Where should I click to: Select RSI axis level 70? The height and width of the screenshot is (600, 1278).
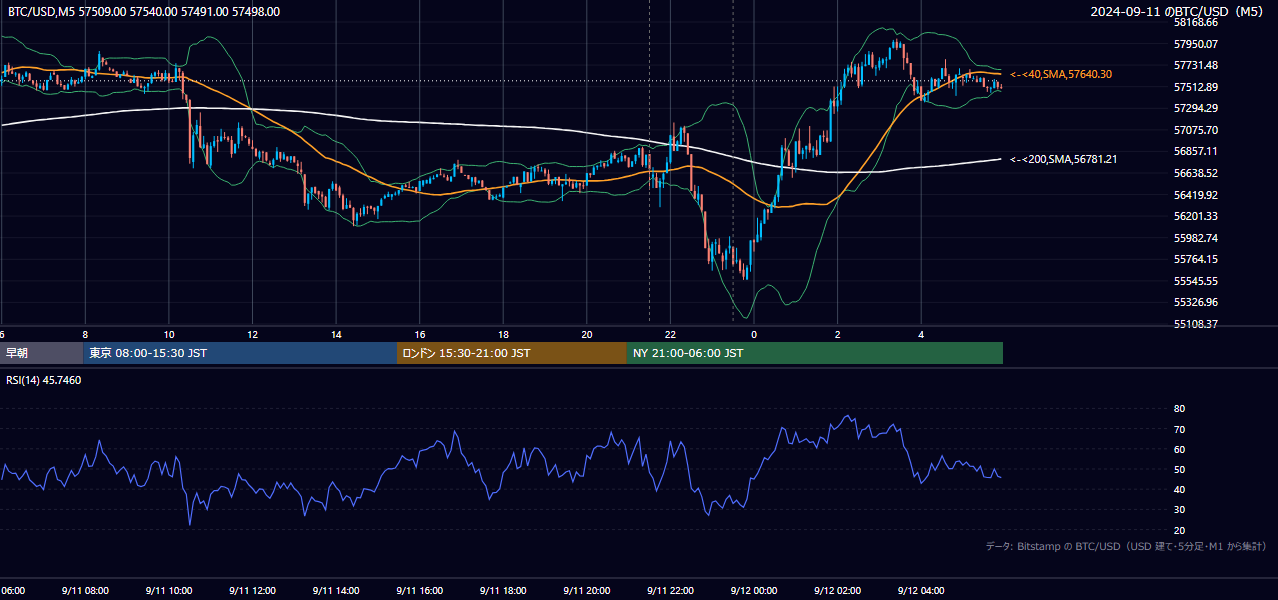tap(1179, 429)
